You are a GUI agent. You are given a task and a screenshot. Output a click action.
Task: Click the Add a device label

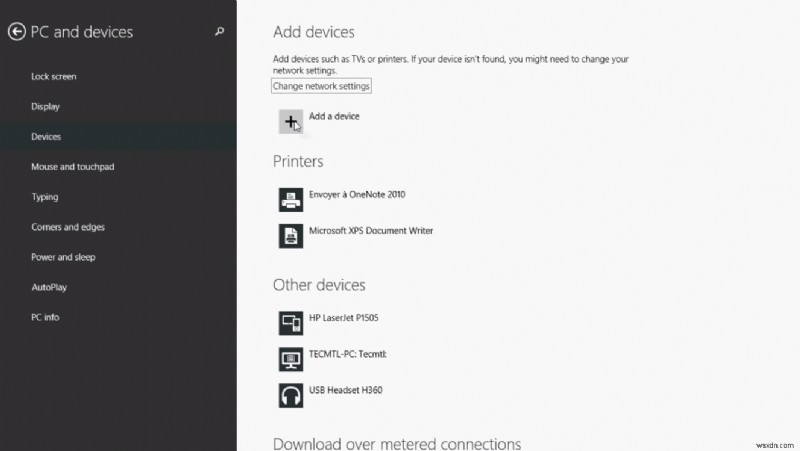point(334,116)
